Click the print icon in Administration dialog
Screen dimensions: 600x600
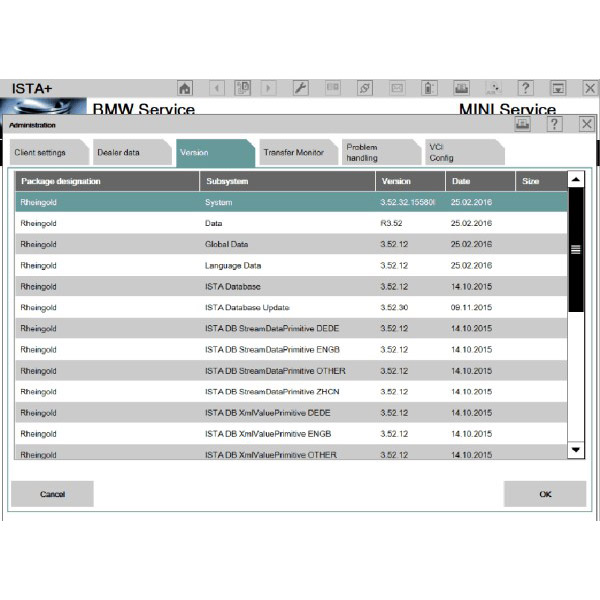point(522,124)
